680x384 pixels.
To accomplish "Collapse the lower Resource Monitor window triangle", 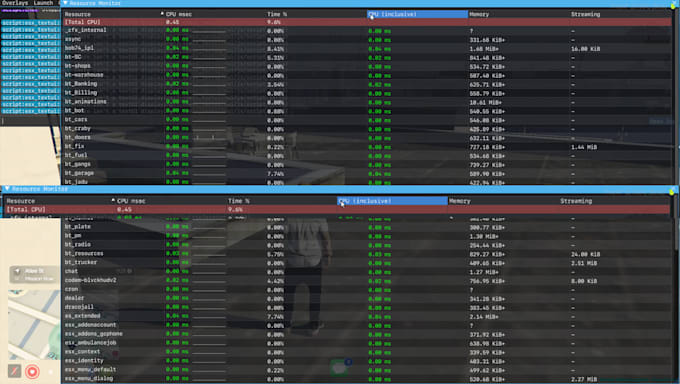I will point(7,189).
